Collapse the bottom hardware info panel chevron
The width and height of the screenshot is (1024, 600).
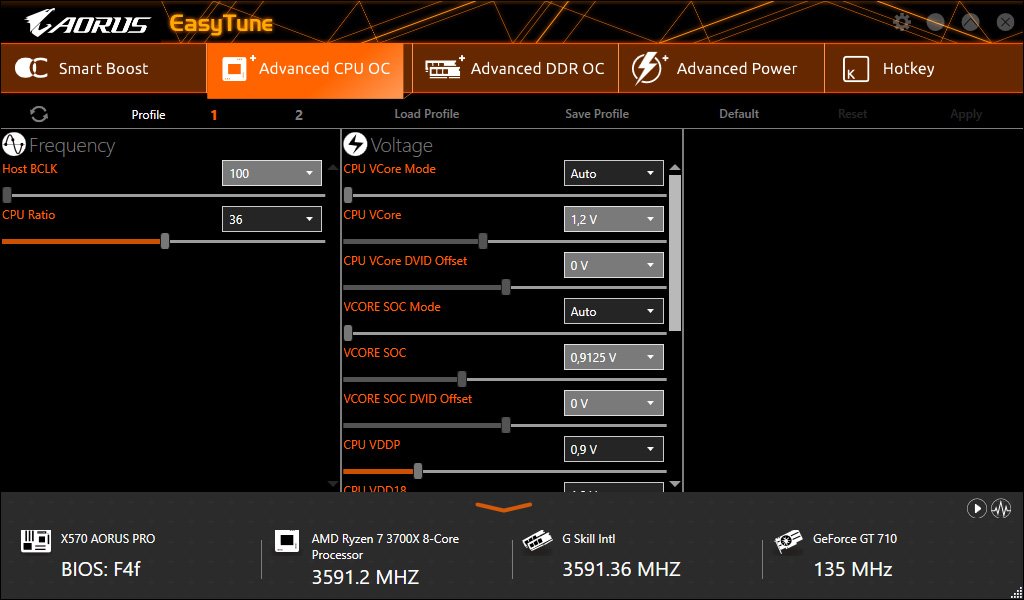tap(503, 507)
